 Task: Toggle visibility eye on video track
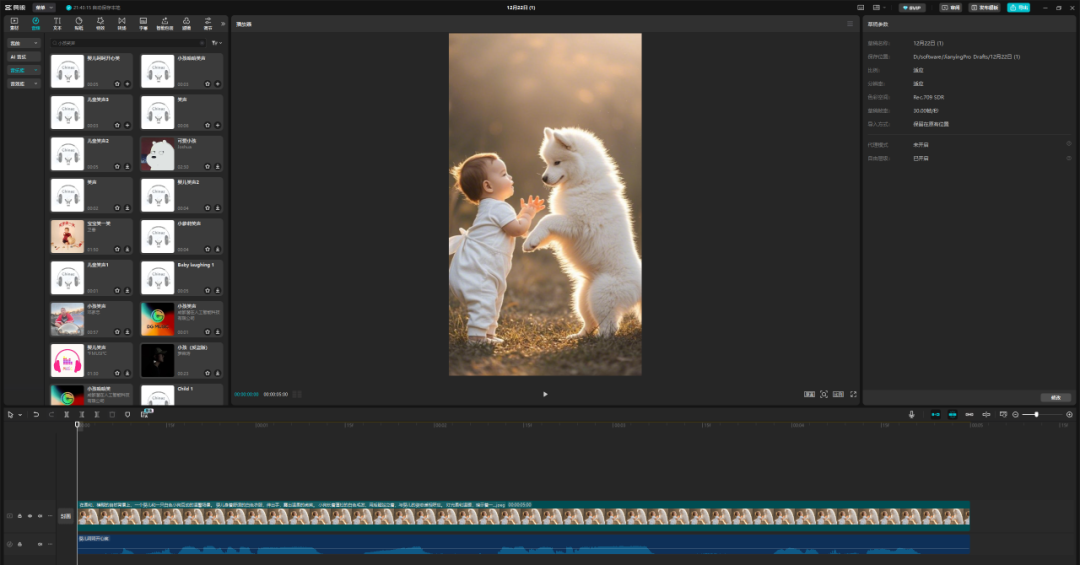(29, 516)
